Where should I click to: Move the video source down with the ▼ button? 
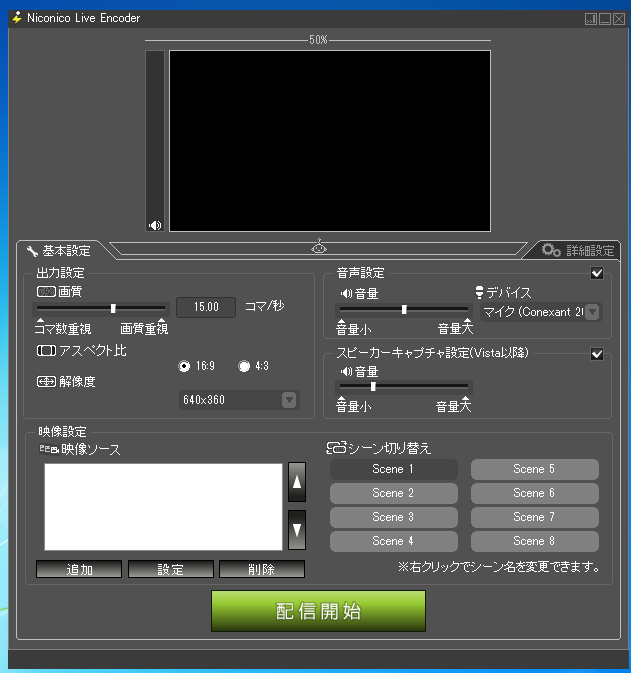(297, 530)
